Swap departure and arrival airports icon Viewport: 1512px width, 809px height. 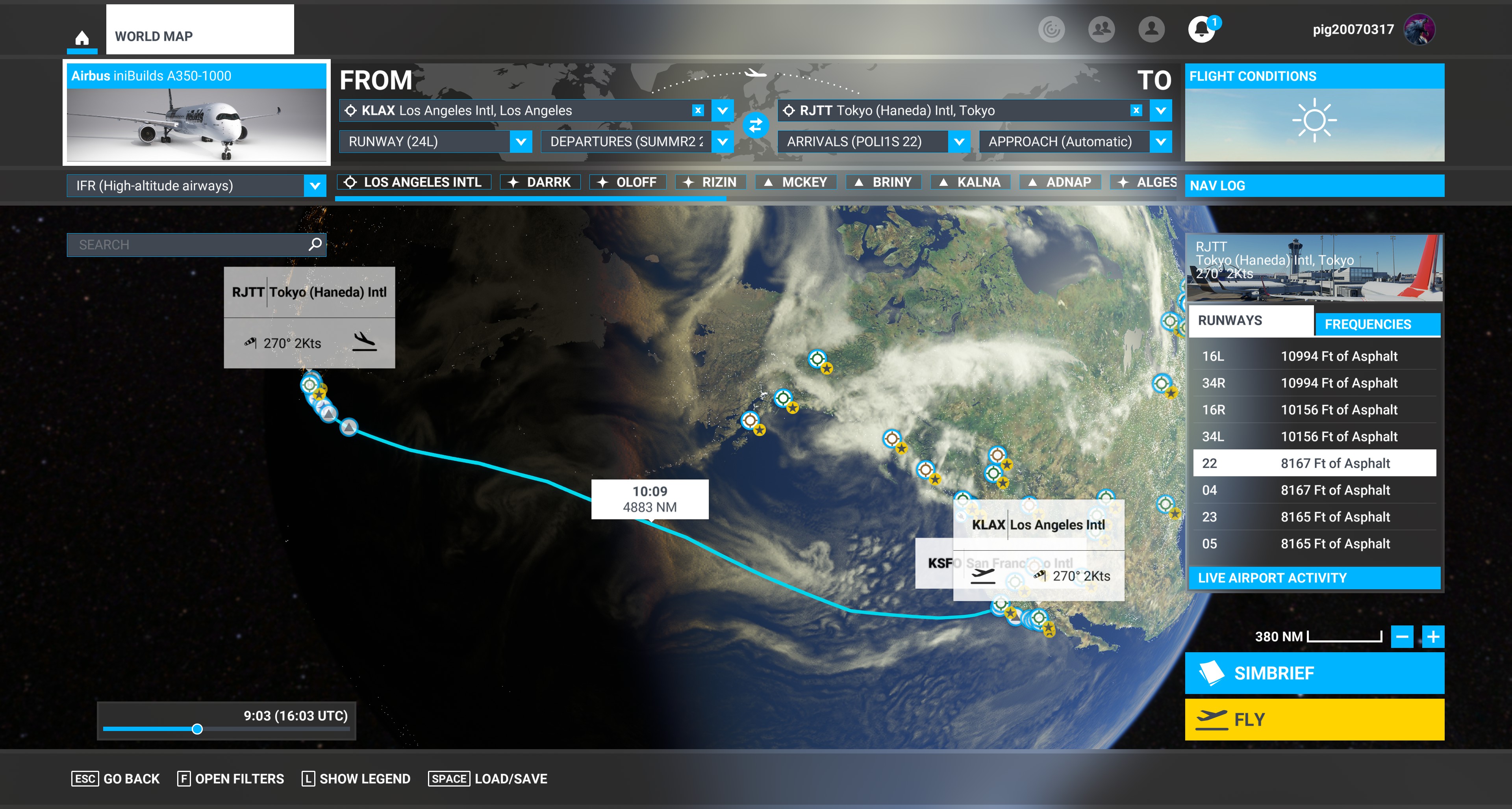(756, 125)
